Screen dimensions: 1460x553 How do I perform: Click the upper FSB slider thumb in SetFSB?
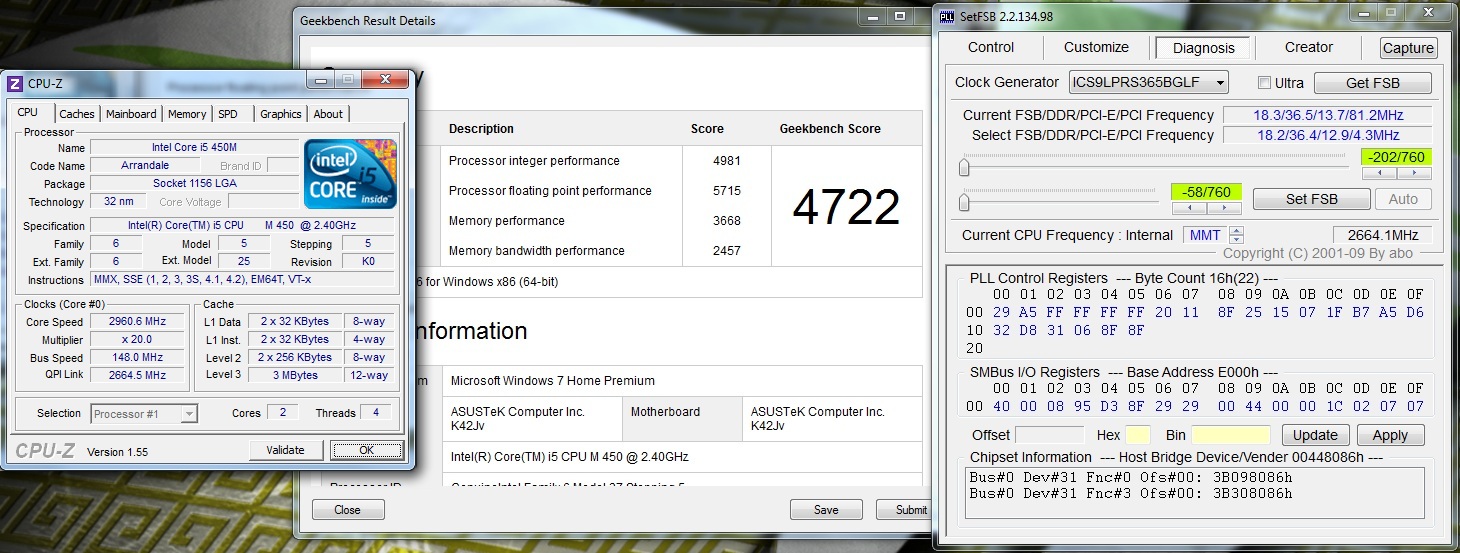pos(964,167)
